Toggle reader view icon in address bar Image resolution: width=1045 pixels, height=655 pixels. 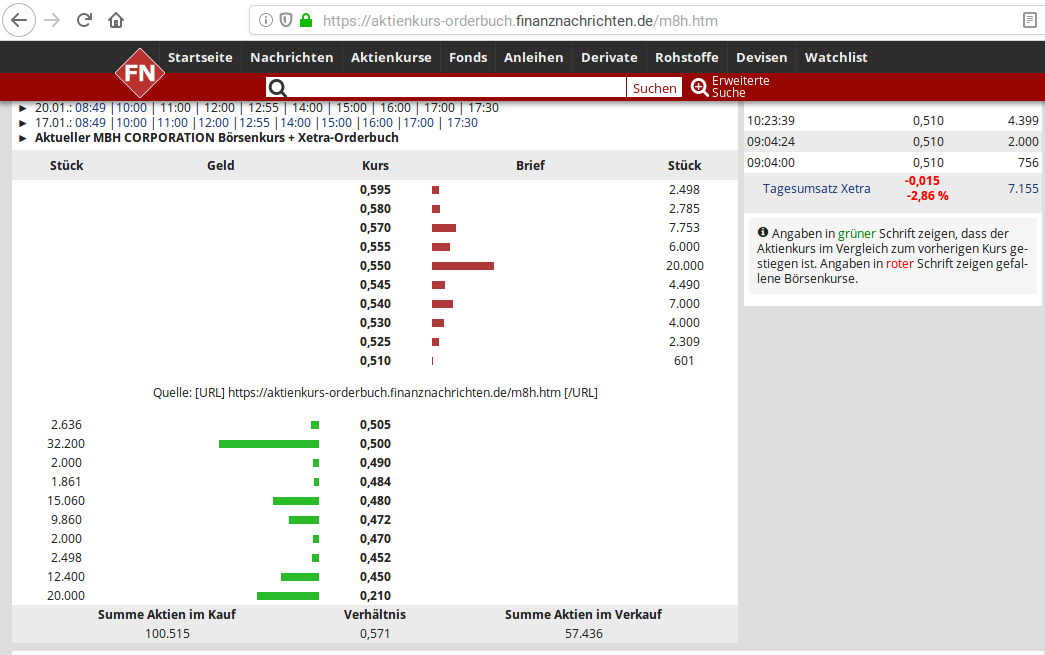coord(1030,20)
